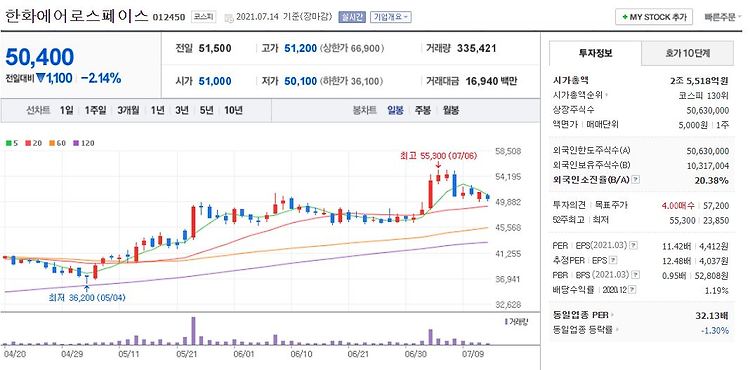Click 목표주가 value 57,200
The height and width of the screenshot is (370, 750).
tap(716, 206)
